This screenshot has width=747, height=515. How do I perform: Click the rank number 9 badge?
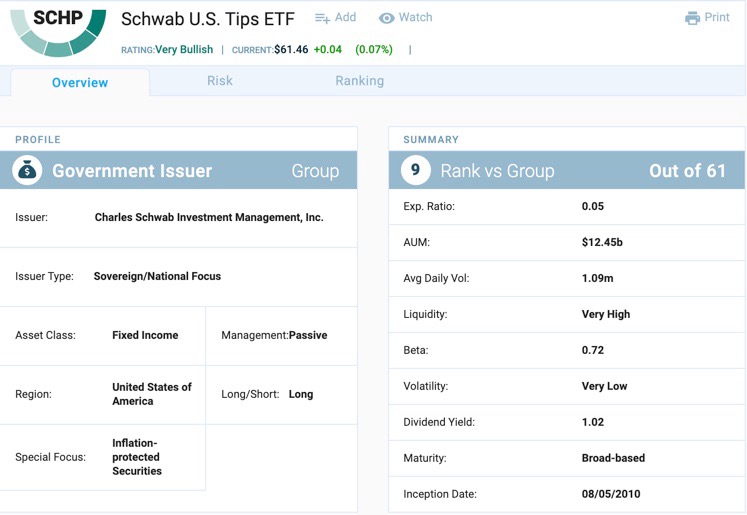415,171
